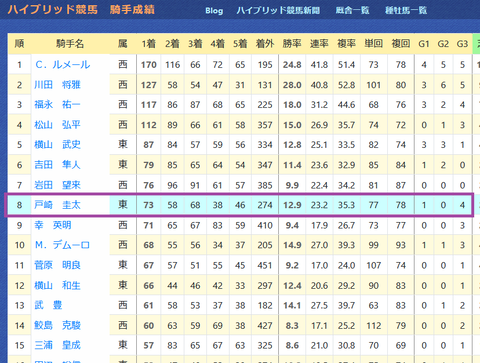The width and height of the screenshot is (480, 363).
Task: Click the 101 単回 cell for 川田
Action: pos(373,85)
